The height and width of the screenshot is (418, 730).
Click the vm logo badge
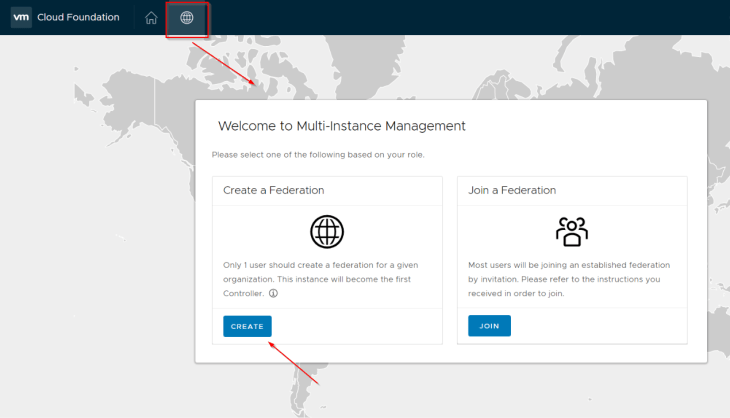click(21, 17)
